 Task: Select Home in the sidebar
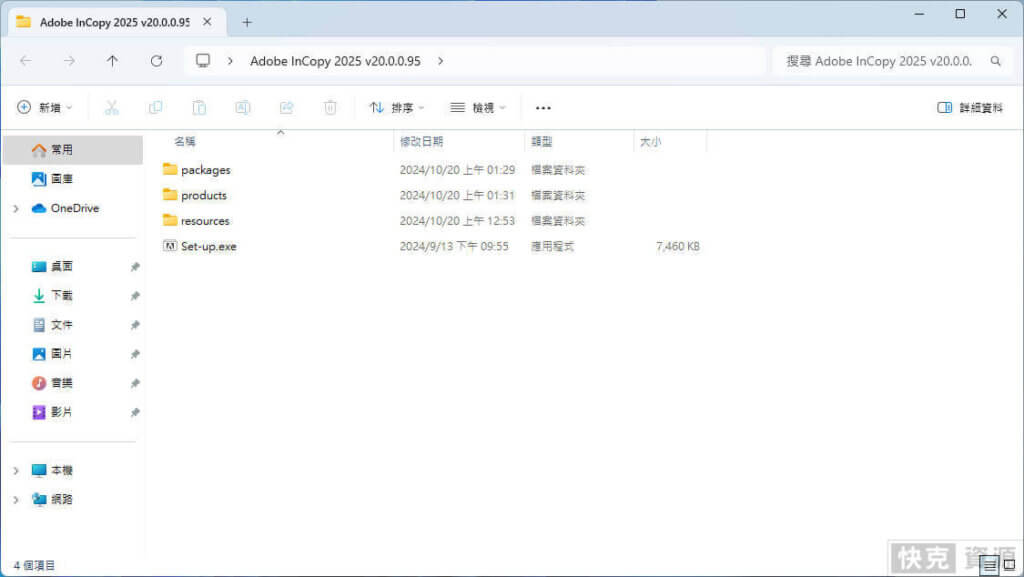click(x=72, y=150)
